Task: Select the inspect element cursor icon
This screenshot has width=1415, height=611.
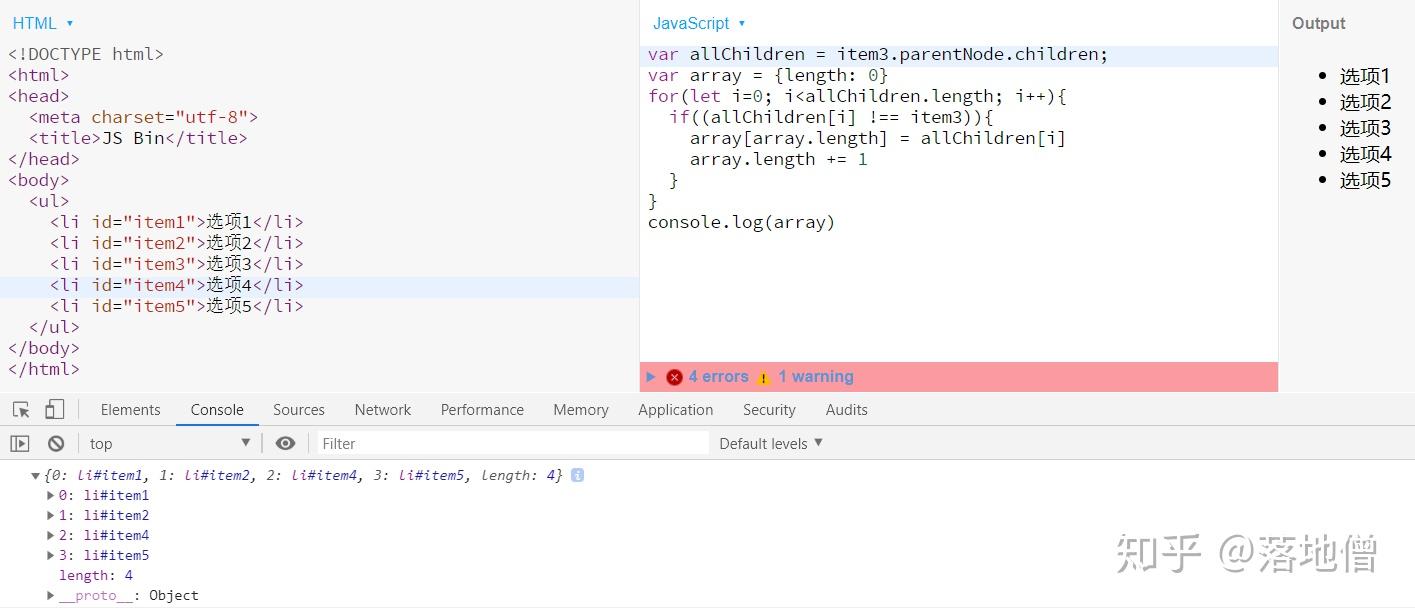Action: [21, 410]
